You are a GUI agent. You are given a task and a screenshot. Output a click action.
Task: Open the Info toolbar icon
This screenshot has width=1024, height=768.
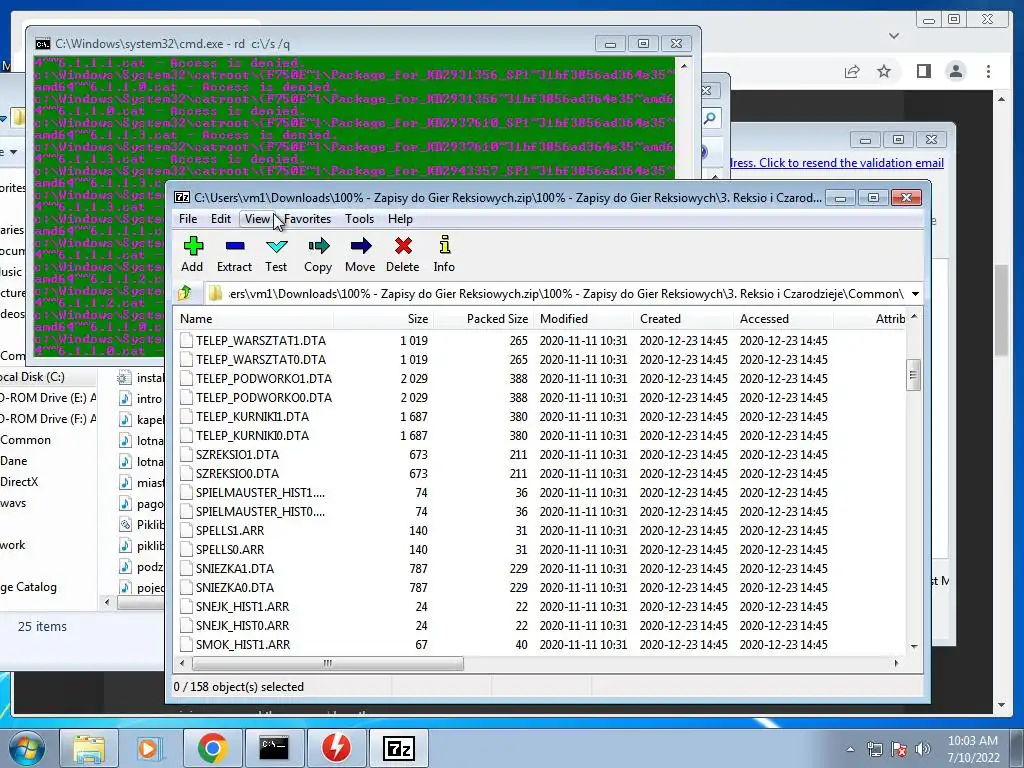(x=444, y=254)
